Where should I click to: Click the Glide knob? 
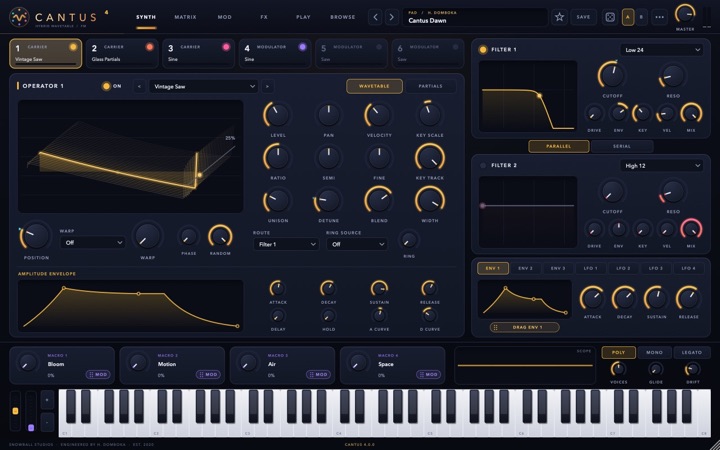(x=655, y=369)
